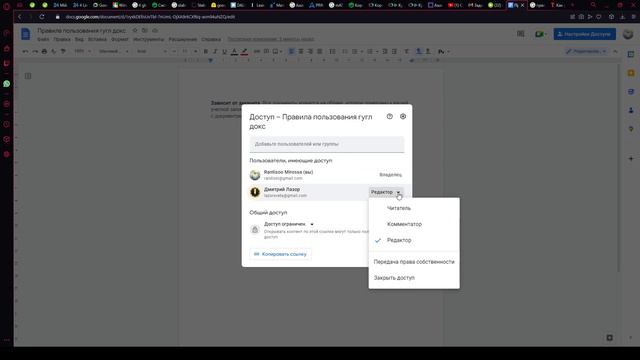640x360 pixels.
Task: Open the line spacing icon
Action: [x=332, y=51]
